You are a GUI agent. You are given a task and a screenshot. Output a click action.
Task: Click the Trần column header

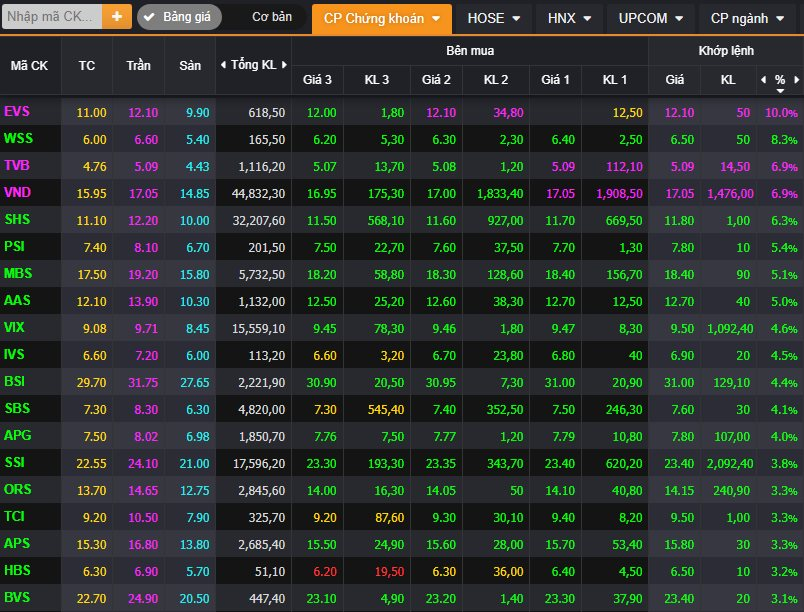[138, 66]
